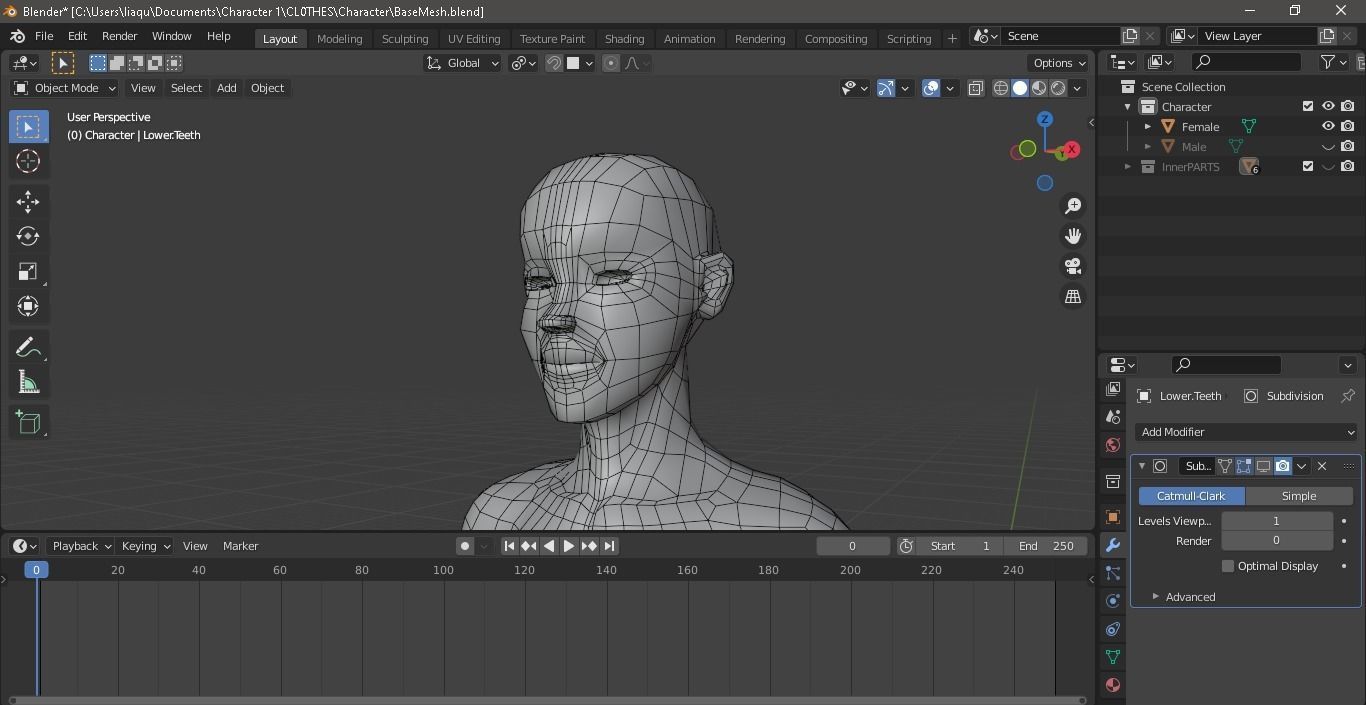This screenshot has height=705, width=1366.
Task: Uncheck the Character collection exclude checkbox
Action: pos(1308,106)
